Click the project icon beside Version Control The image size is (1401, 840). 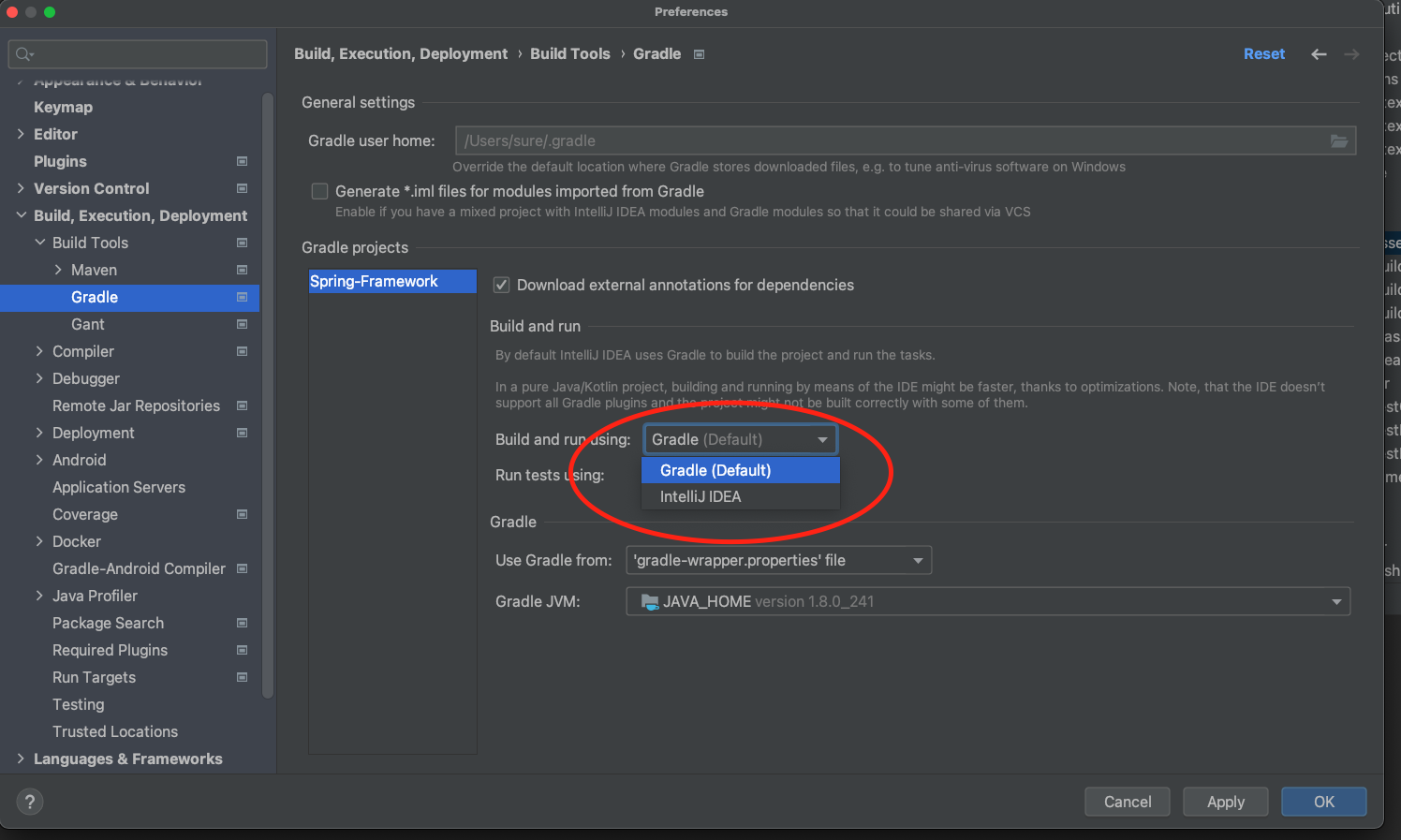coord(242,188)
